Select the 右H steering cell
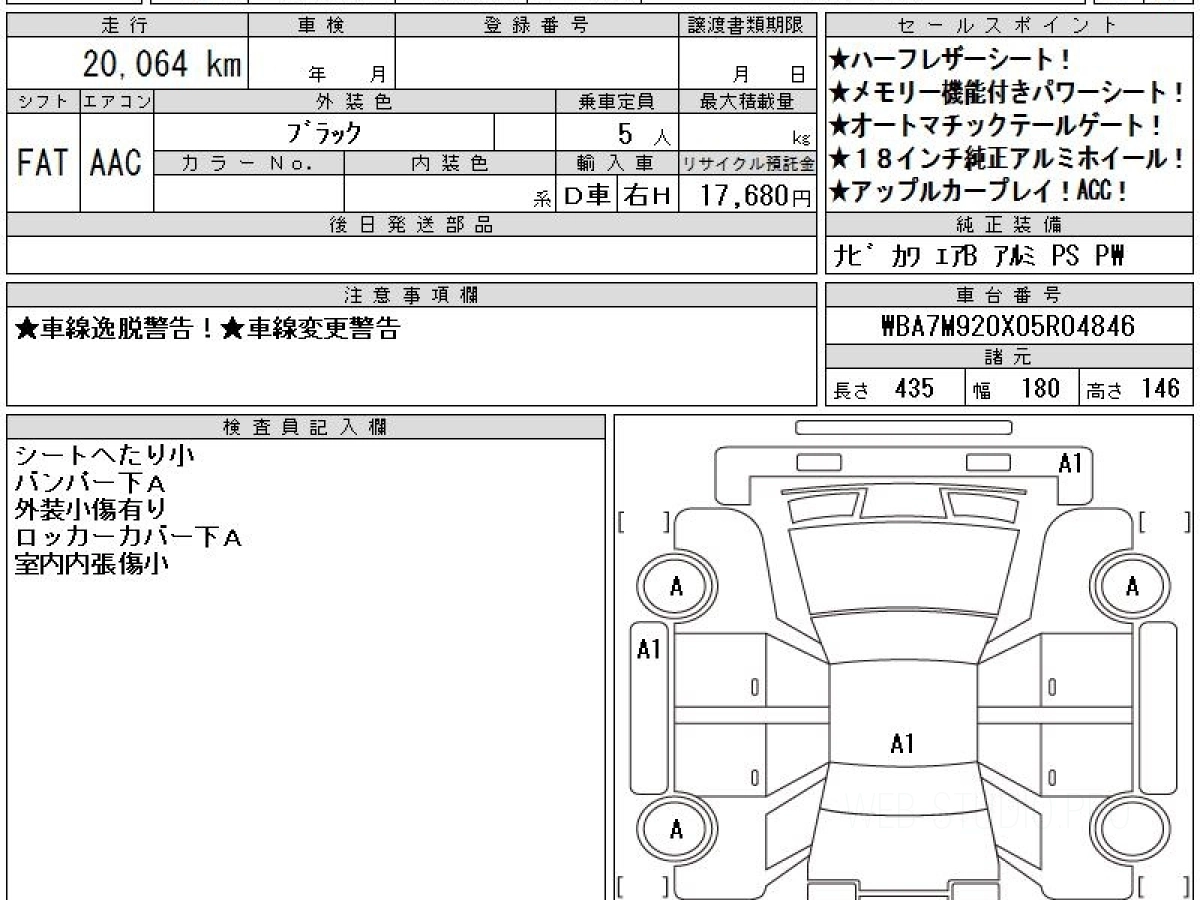Screen dimensions: 1200x900 tap(648, 194)
